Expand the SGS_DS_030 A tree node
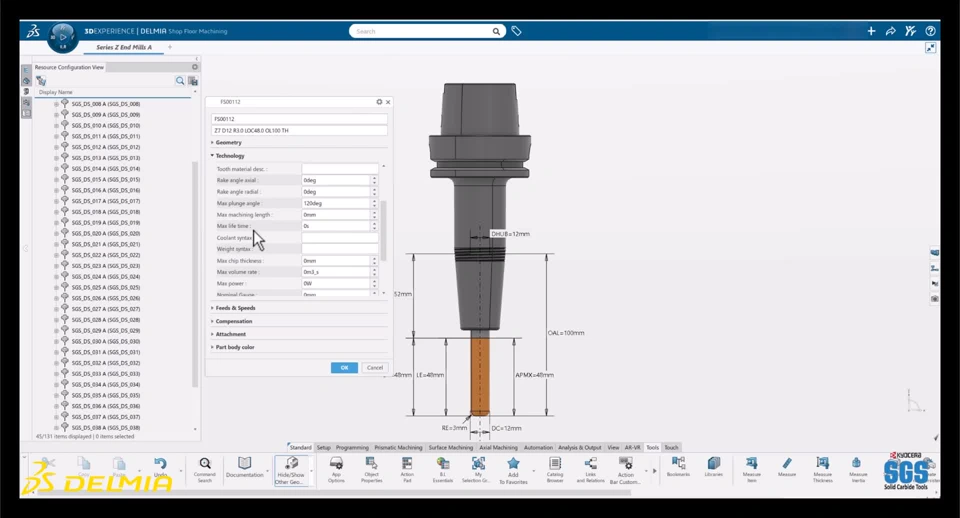This screenshot has width=960, height=518. pos(56,342)
